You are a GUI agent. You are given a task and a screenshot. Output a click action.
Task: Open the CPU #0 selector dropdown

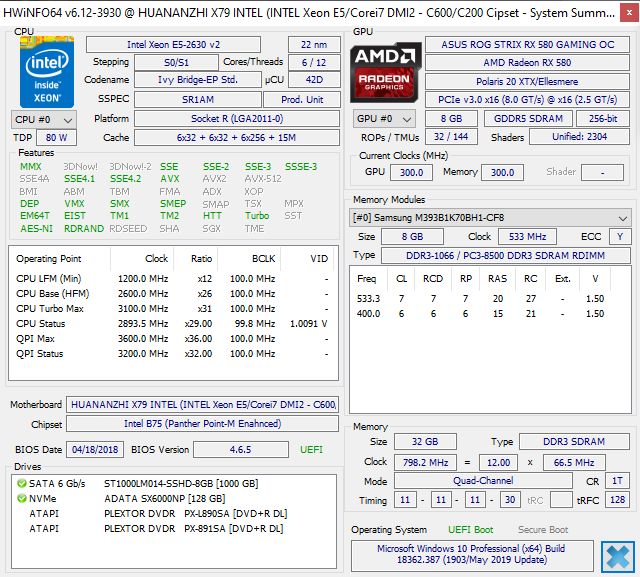[x=44, y=120]
